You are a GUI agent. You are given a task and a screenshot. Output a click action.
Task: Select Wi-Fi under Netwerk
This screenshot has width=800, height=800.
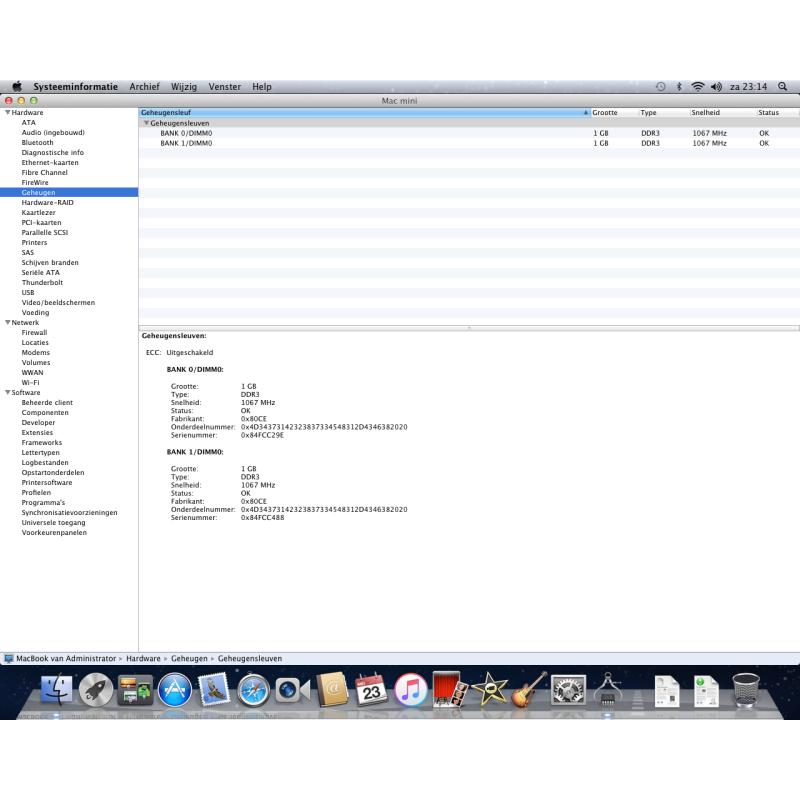click(30, 382)
